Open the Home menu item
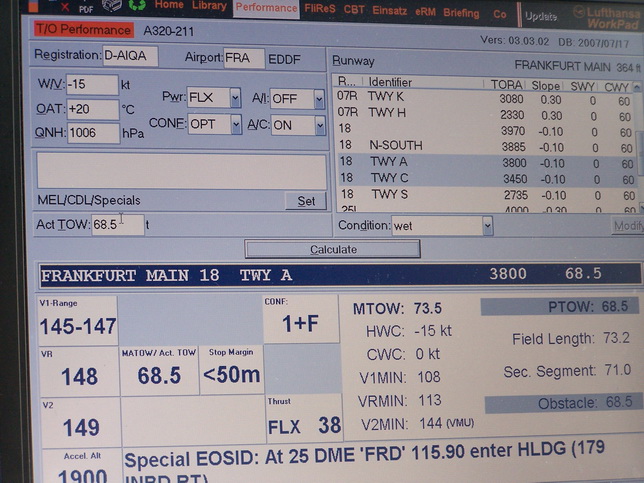 coord(169,6)
